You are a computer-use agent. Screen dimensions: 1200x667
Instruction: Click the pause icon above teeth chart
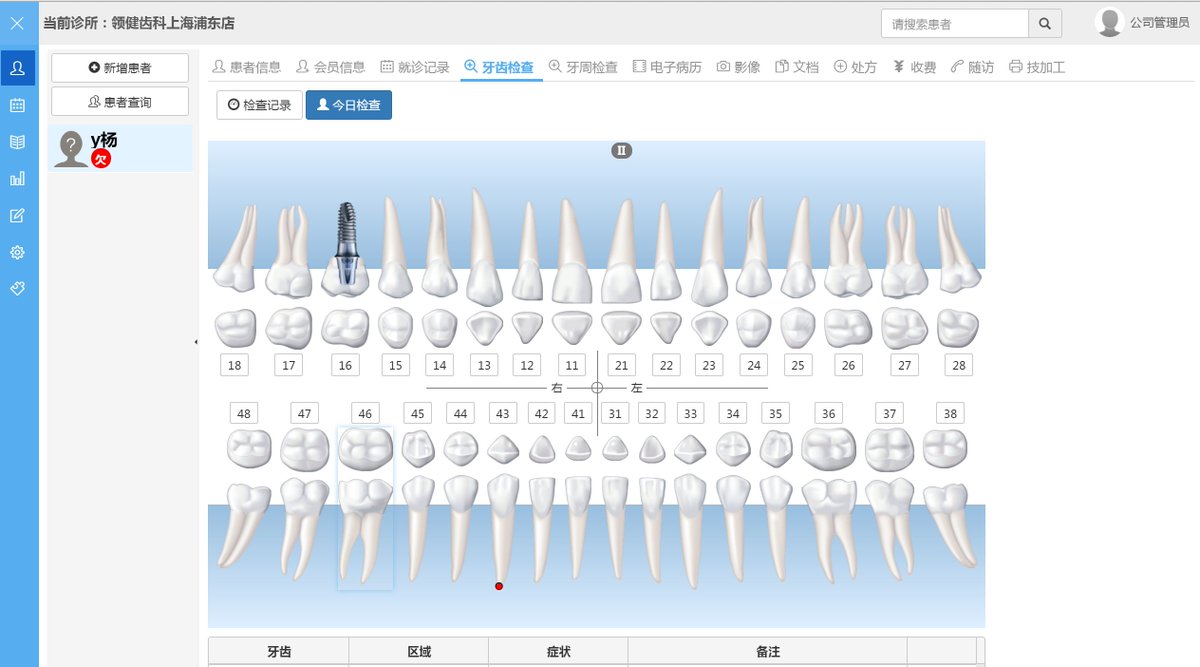(621, 150)
